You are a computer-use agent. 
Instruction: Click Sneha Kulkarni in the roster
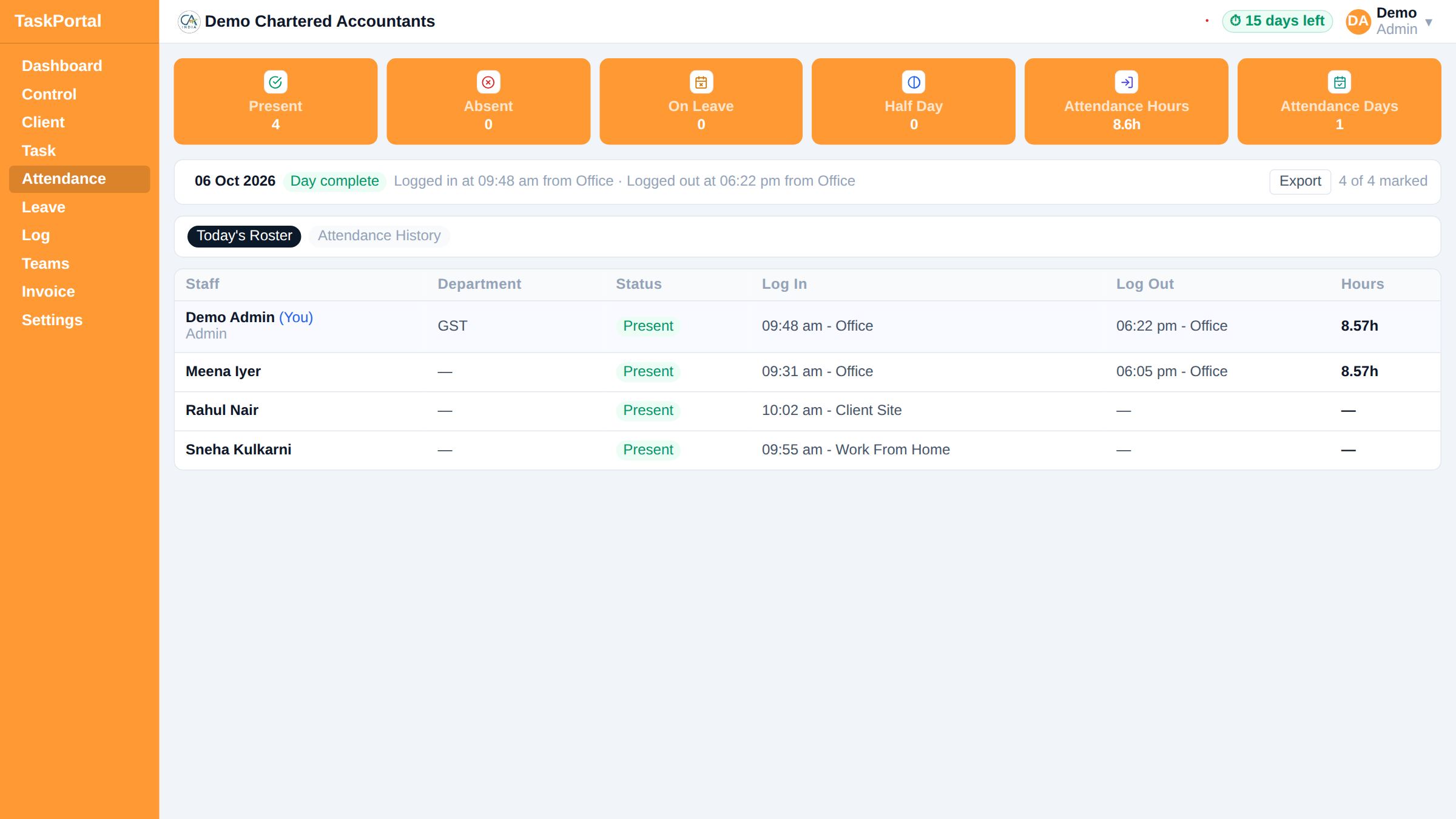coord(238,450)
